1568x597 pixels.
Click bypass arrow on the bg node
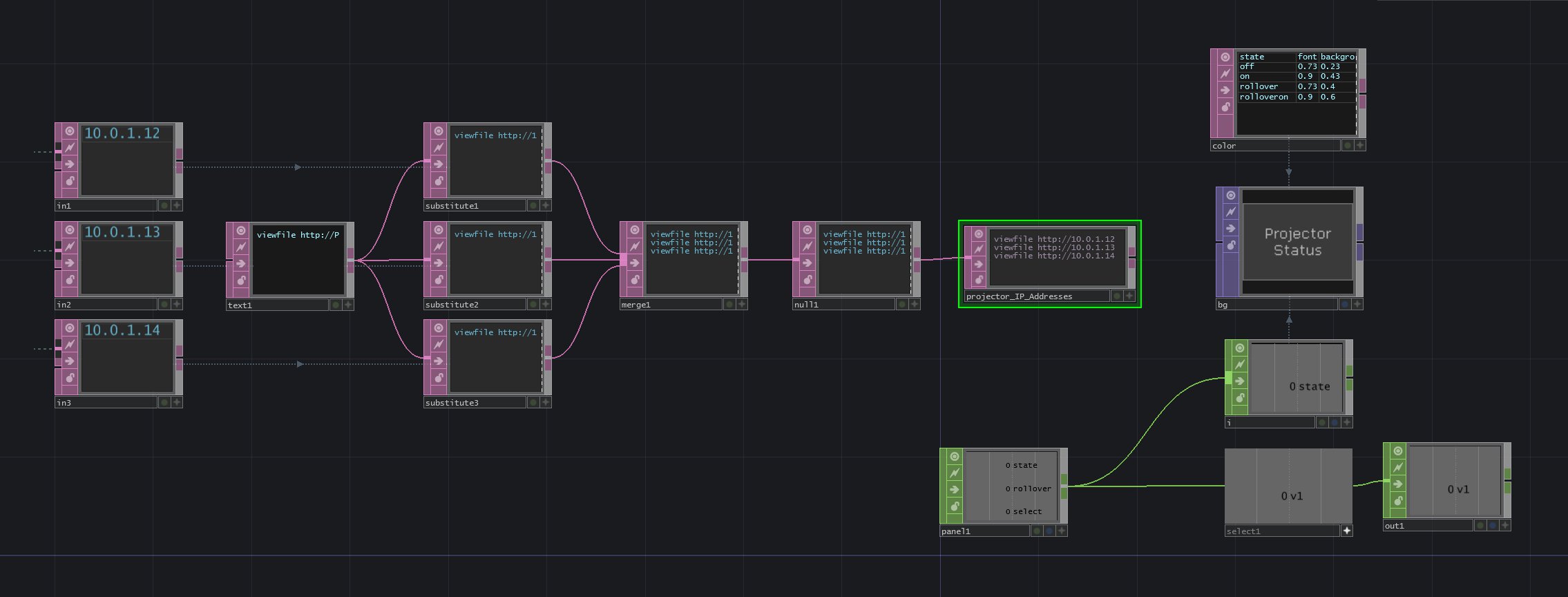[1231, 229]
